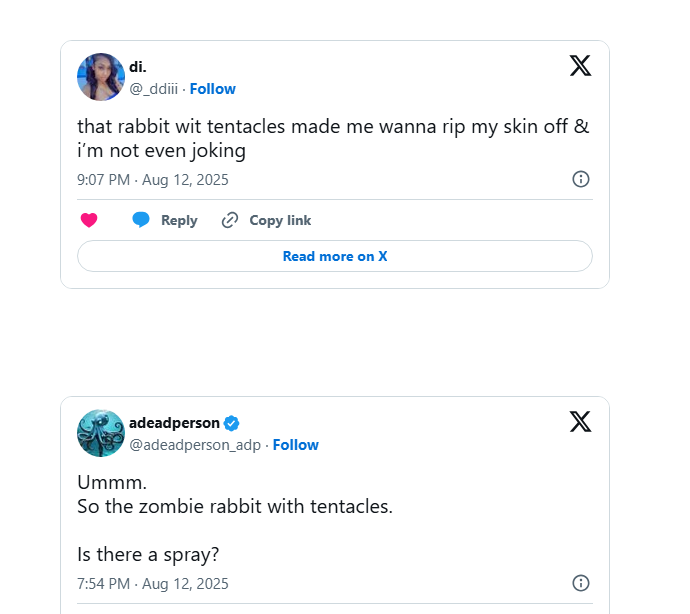The width and height of the screenshot is (690, 614).
Task: Open the 7:54 PM Aug 12 timestamp
Action: pyautogui.click(x=152, y=583)
